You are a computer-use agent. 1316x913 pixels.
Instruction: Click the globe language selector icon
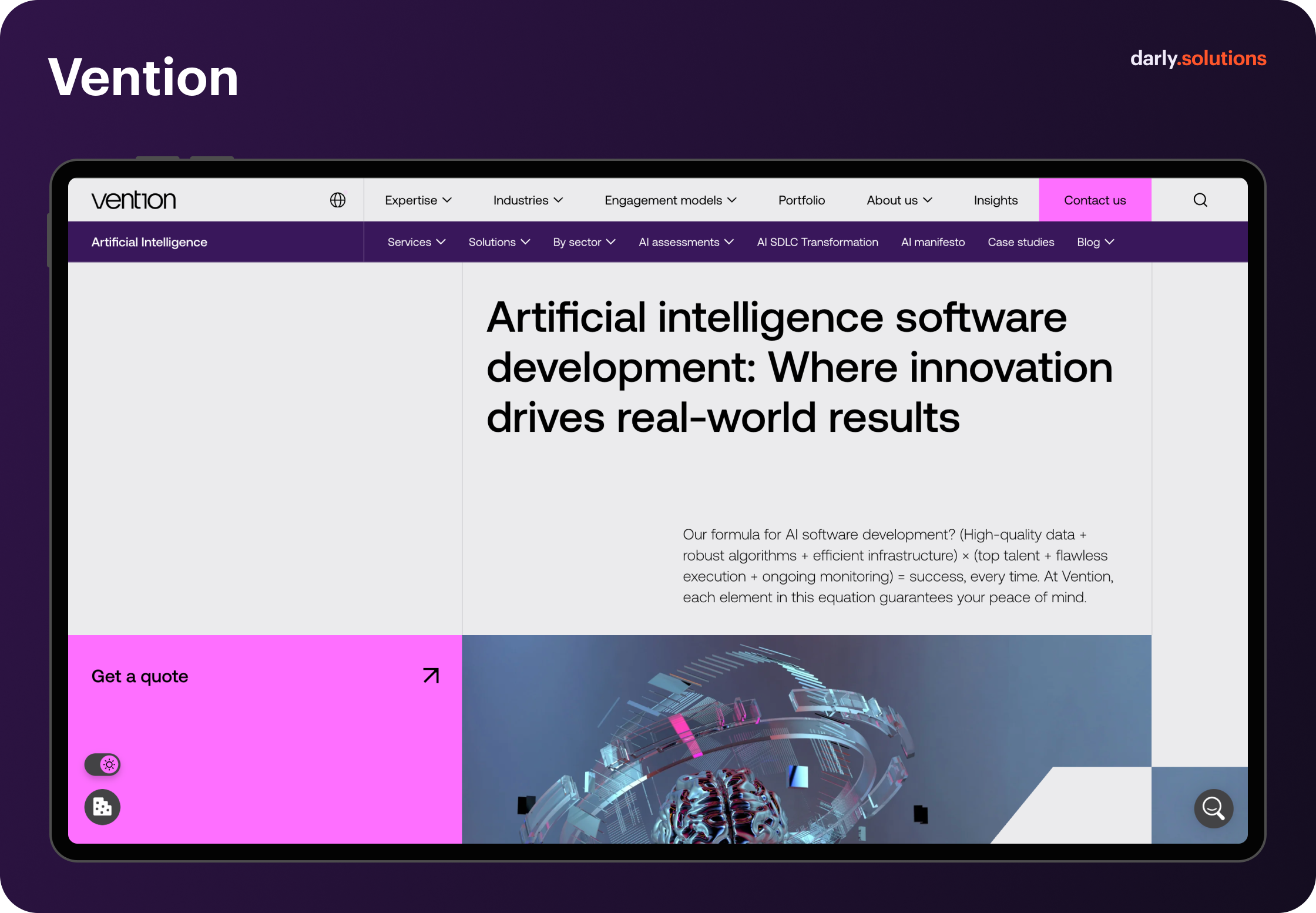pos(338,200)
